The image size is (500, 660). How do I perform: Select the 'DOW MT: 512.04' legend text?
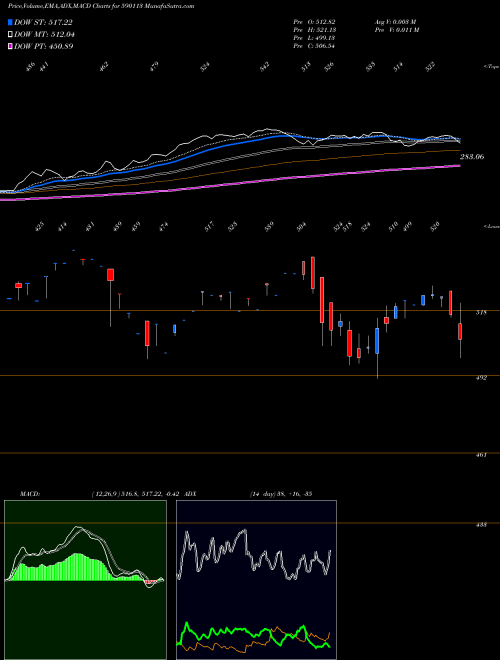coord(45,35)
